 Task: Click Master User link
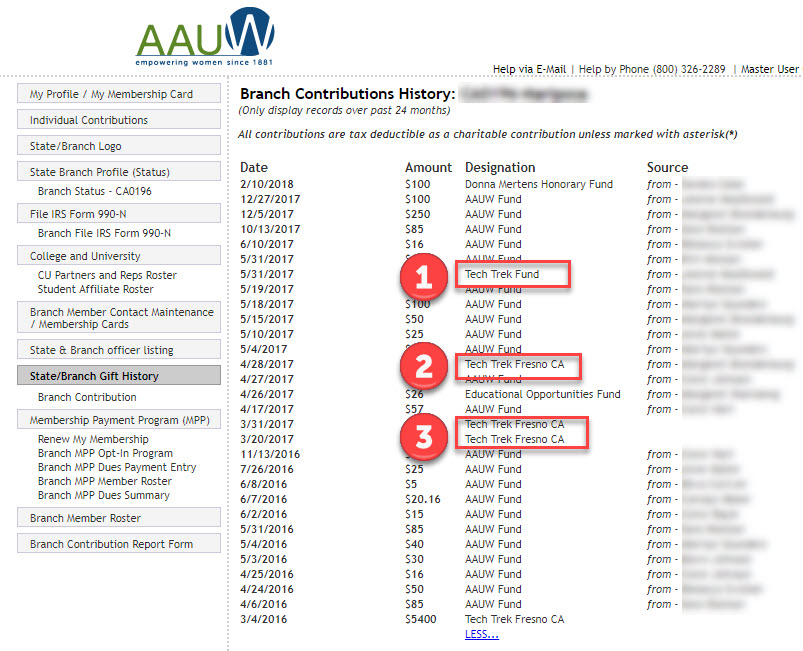click(x=770, y=69)
